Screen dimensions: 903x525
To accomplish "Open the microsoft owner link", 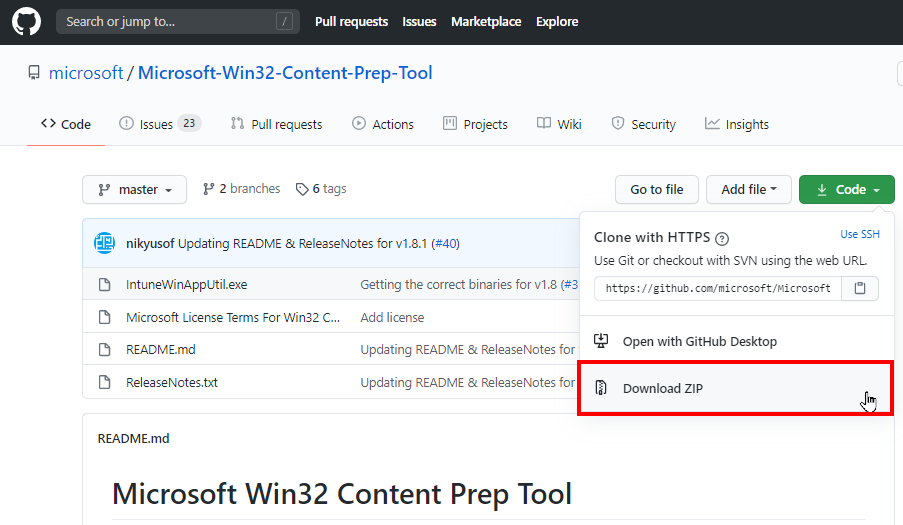I will (x=86, y=73).
